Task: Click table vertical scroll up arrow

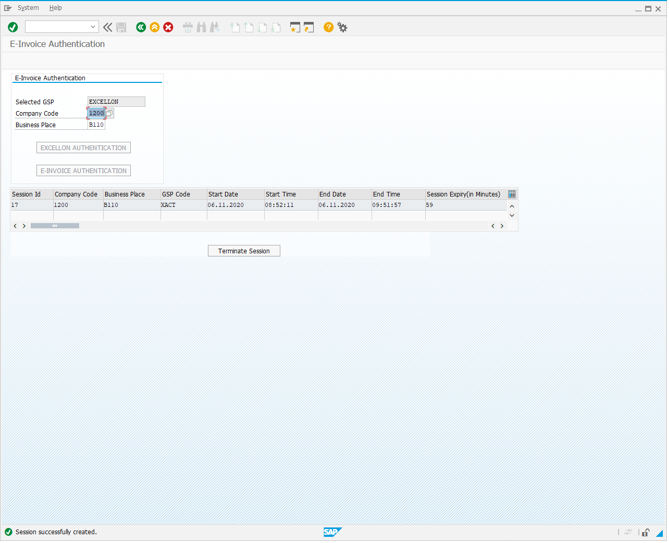Action: coord(512,206)
